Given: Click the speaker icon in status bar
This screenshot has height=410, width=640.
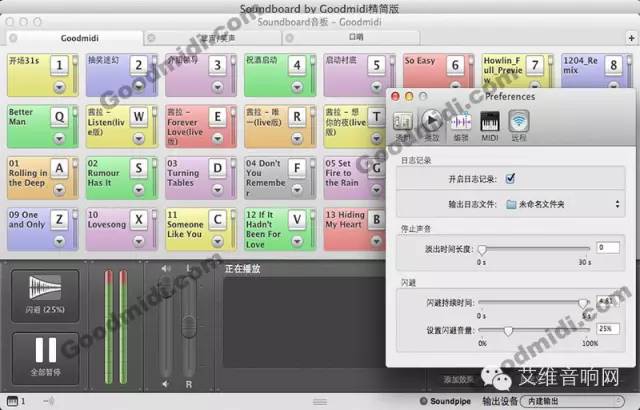Looking at the screenshot, I should (49, 401).
